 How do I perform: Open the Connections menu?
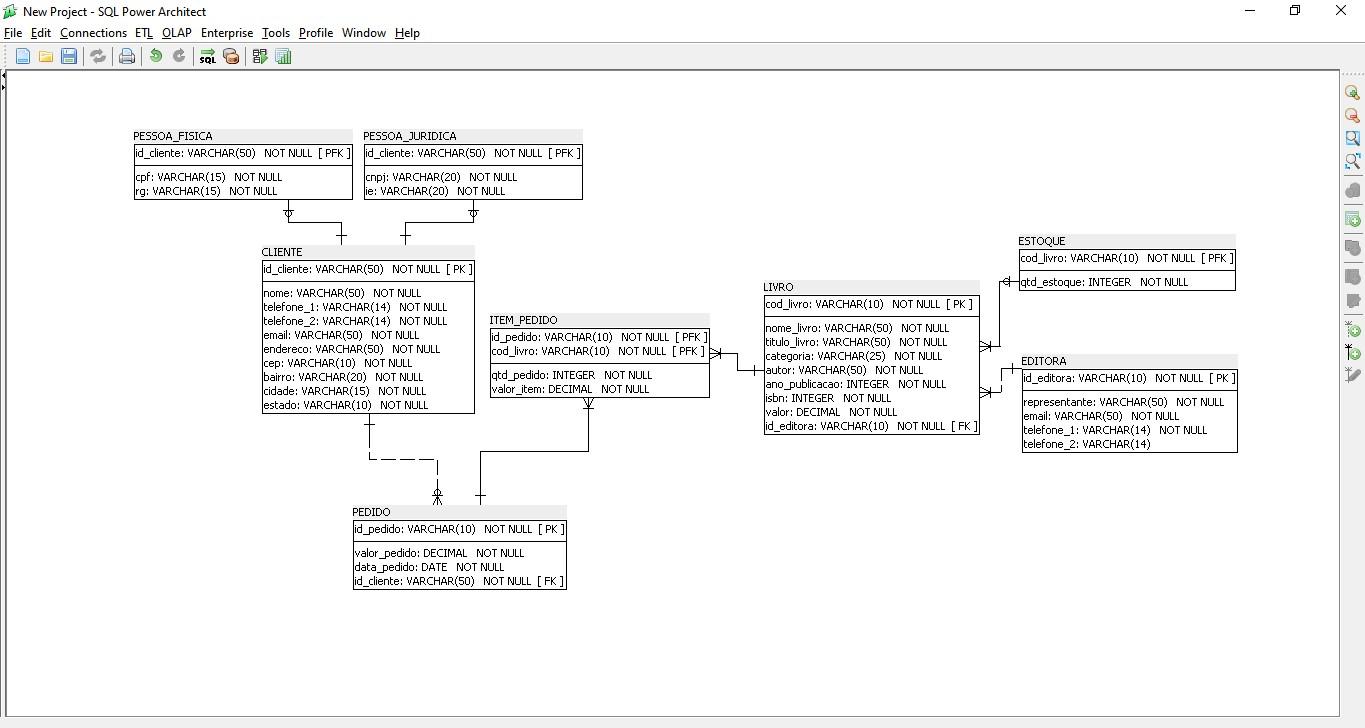[x=93, y=33]
